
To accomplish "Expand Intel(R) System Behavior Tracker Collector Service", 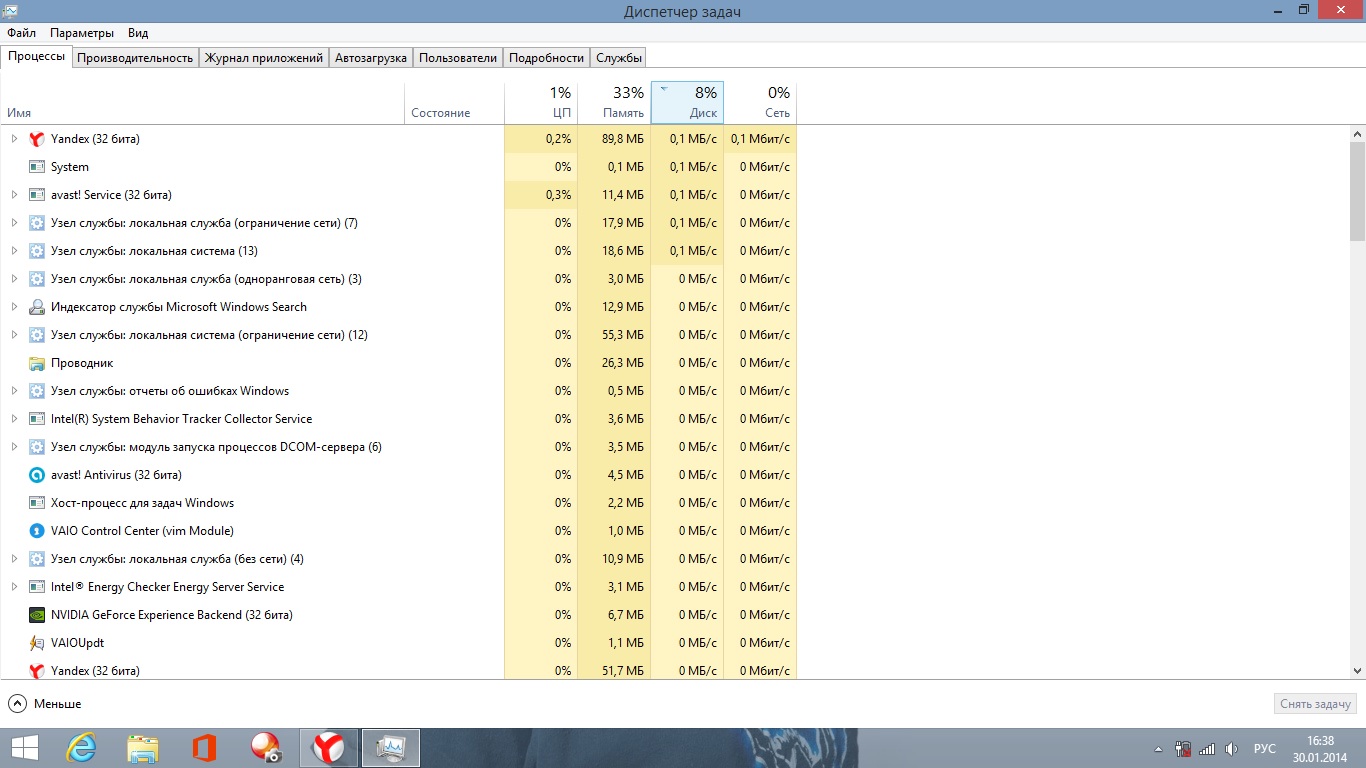I will click(x=14, y=419).
